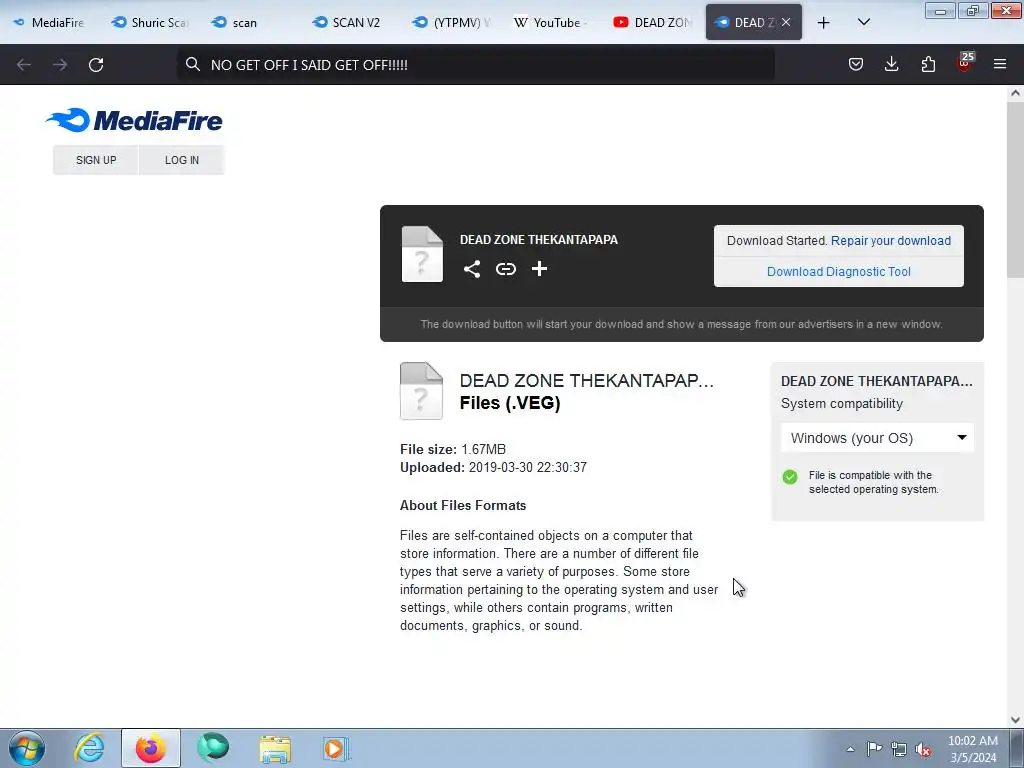Add file with plus icon
Screen dimensions: 1024x768
click(539, 269)
